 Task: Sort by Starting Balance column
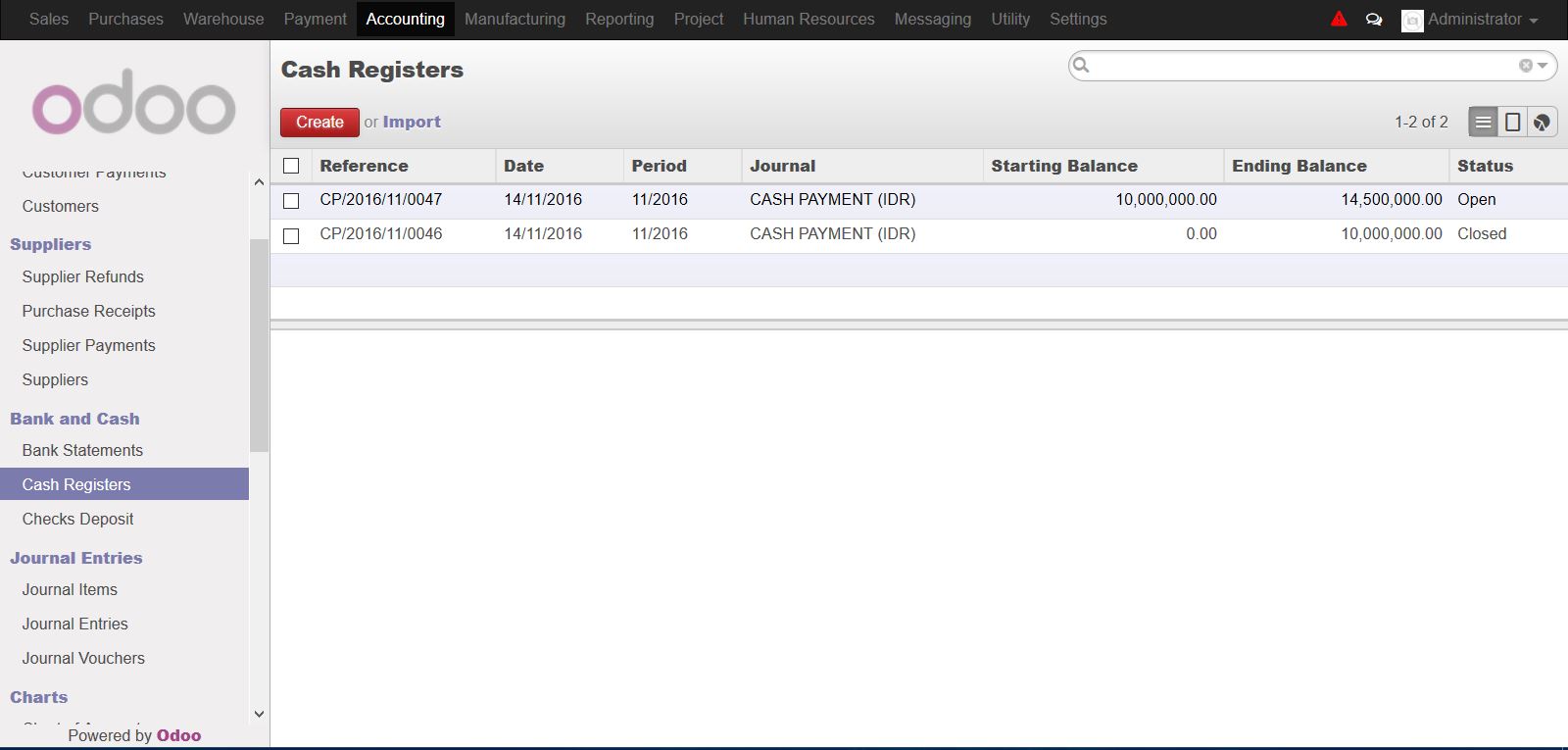(1103, 166)
